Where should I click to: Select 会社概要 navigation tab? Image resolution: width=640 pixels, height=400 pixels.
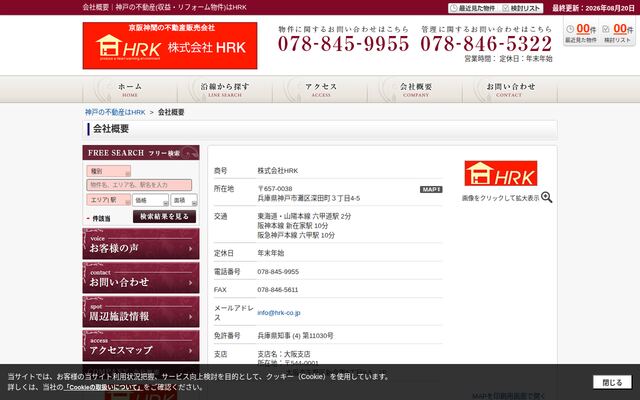416,89
